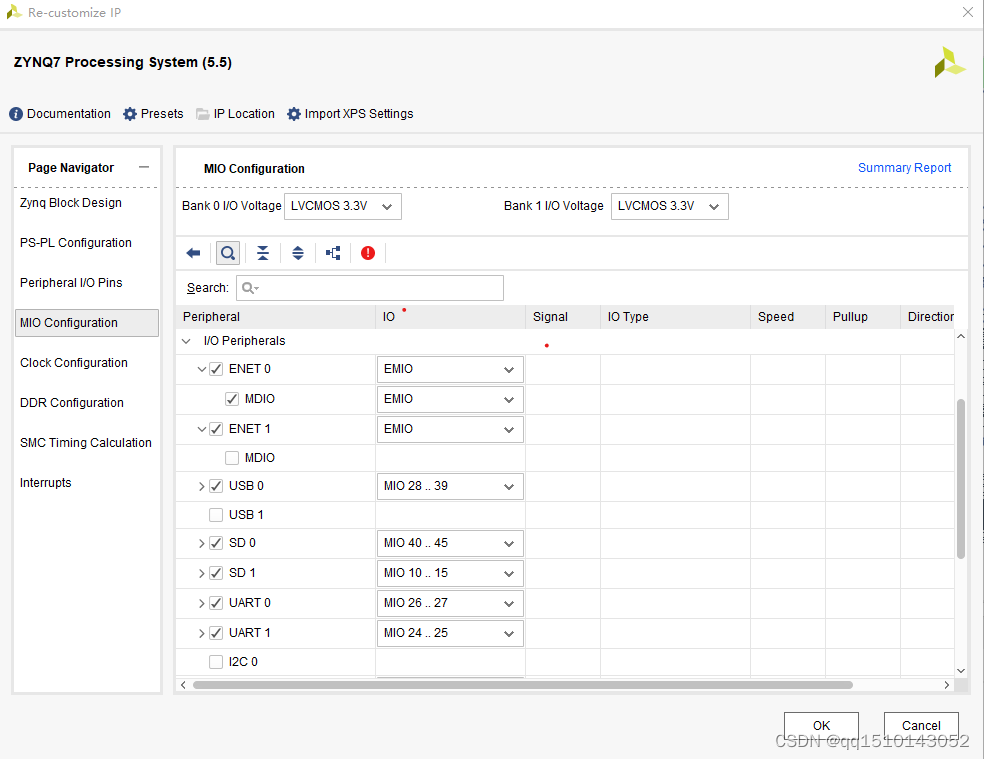Click the collapse all toolbar icon
The width and height of the screenshot is (984, 759).
(x=263, y=253)
